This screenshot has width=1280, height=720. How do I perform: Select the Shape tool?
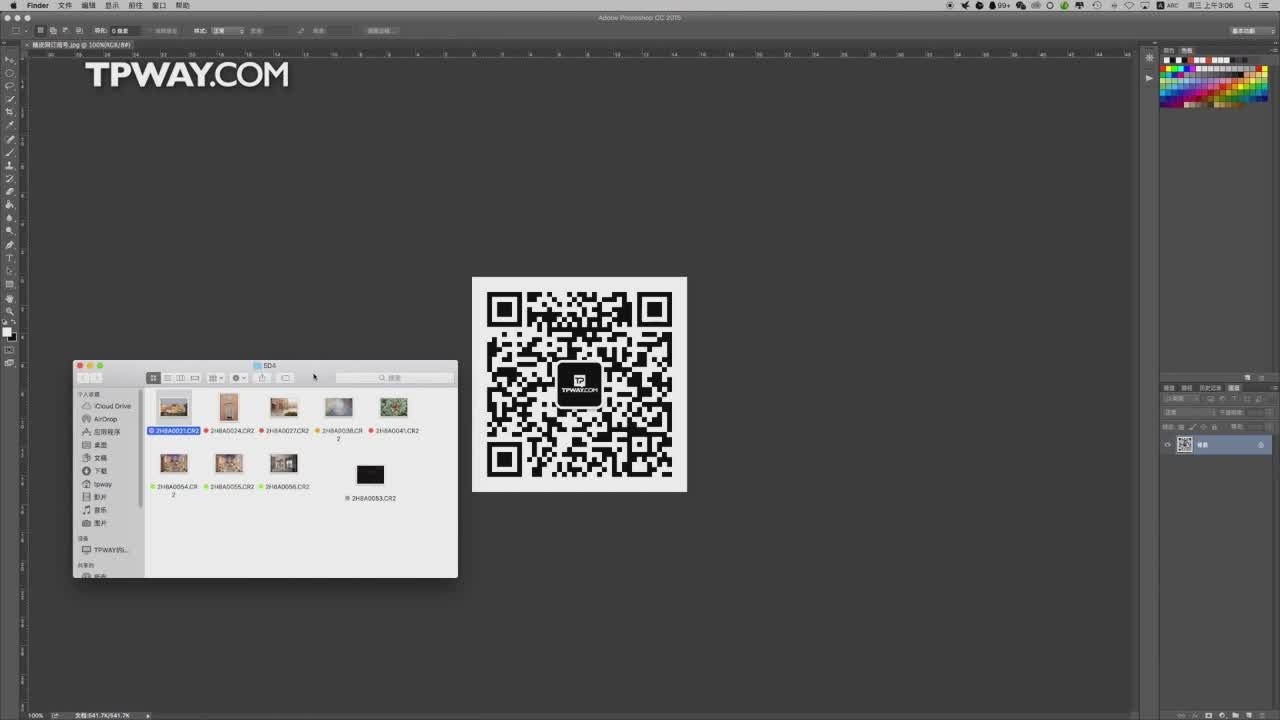click(10, 285)
